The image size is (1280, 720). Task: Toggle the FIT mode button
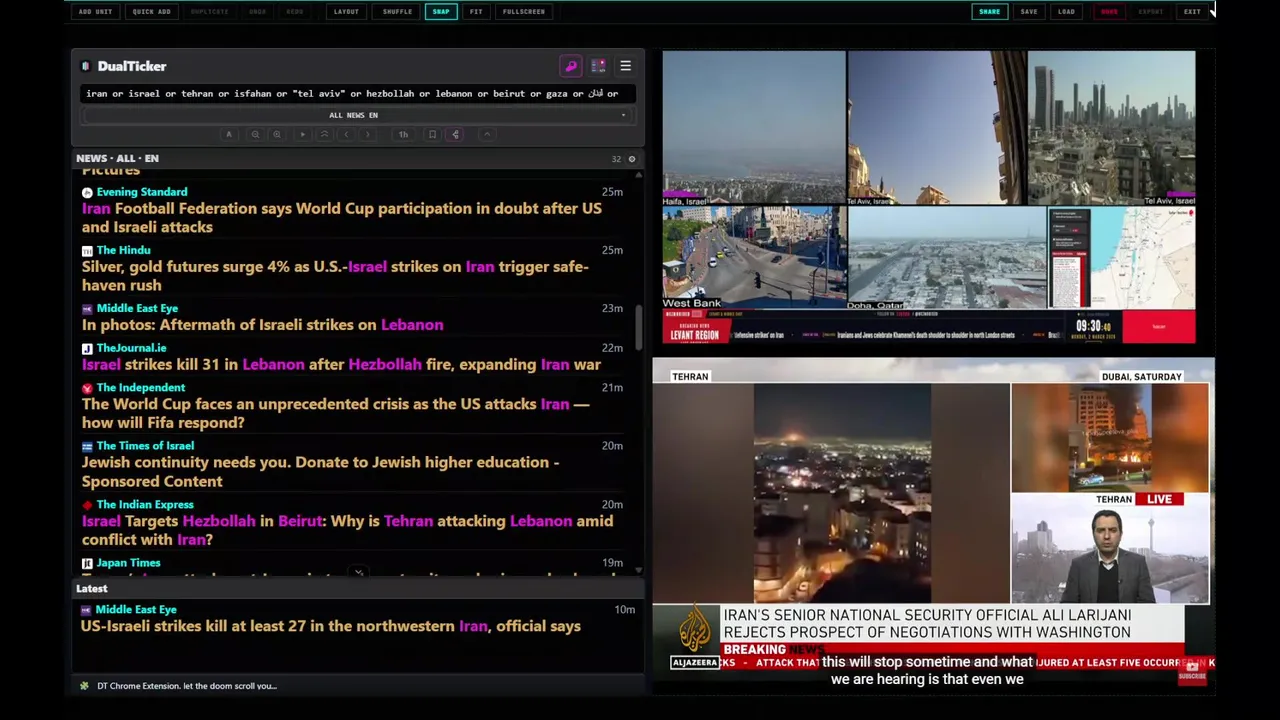coord(476,12)
